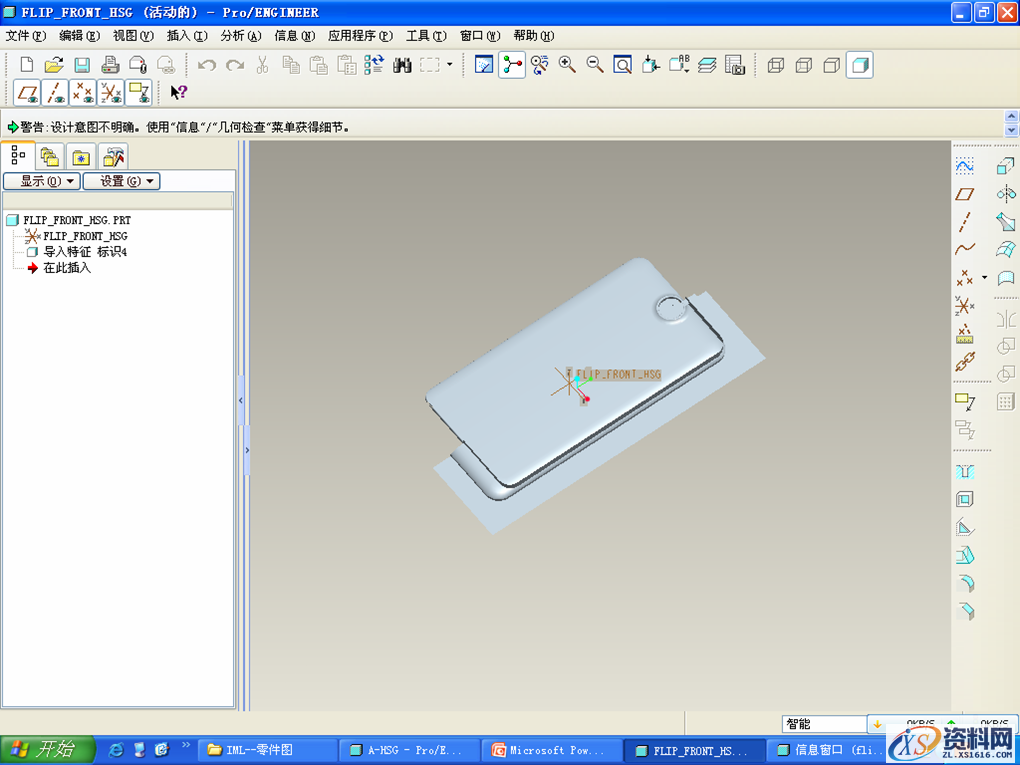
Task: Enable shaded display mode
Action: pyautogui.click(x=859, y=66)
